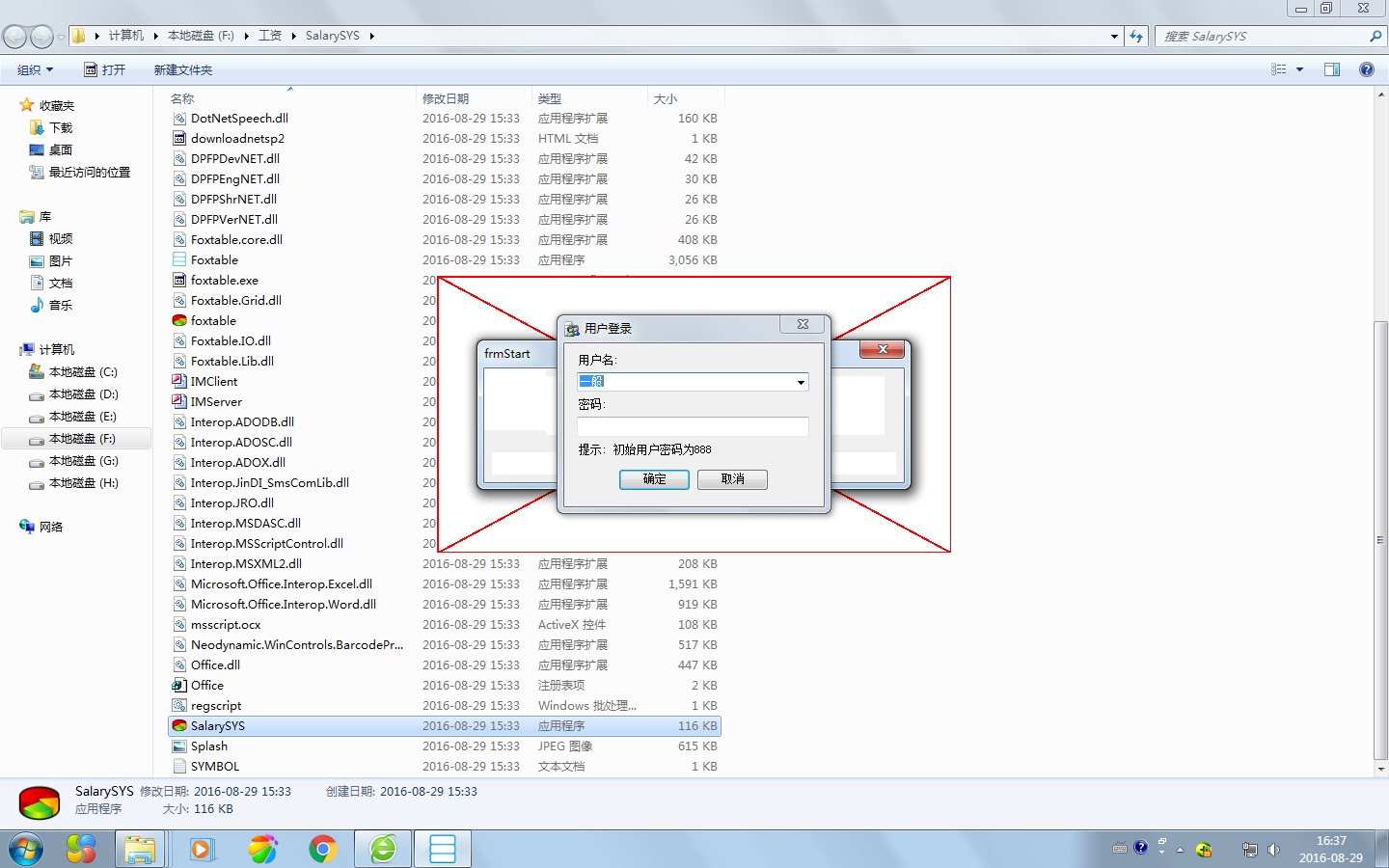
Task: Open the 音乐 library
Action: point(61,305)
